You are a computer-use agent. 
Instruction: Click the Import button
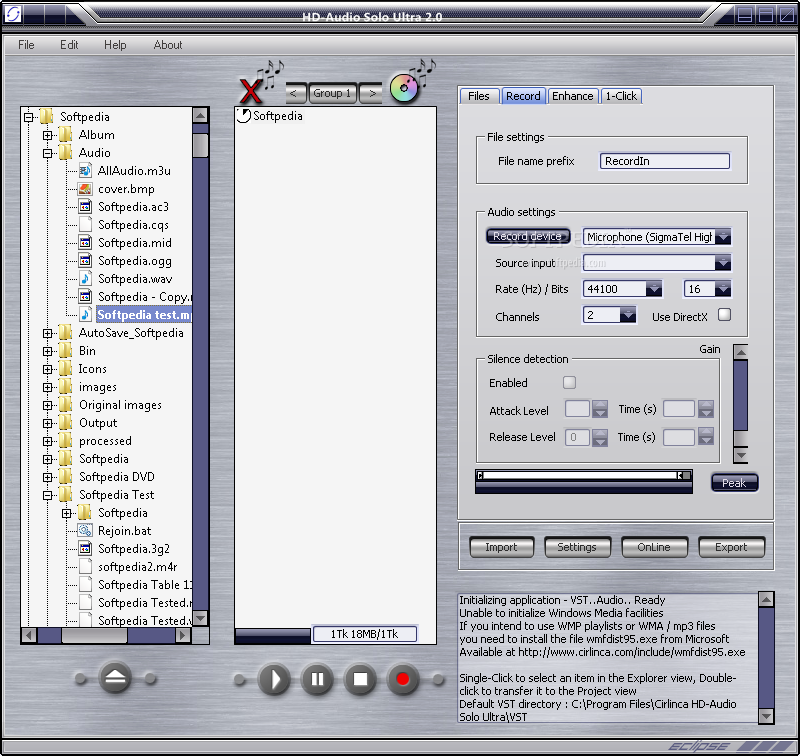[x=501, y=547]
